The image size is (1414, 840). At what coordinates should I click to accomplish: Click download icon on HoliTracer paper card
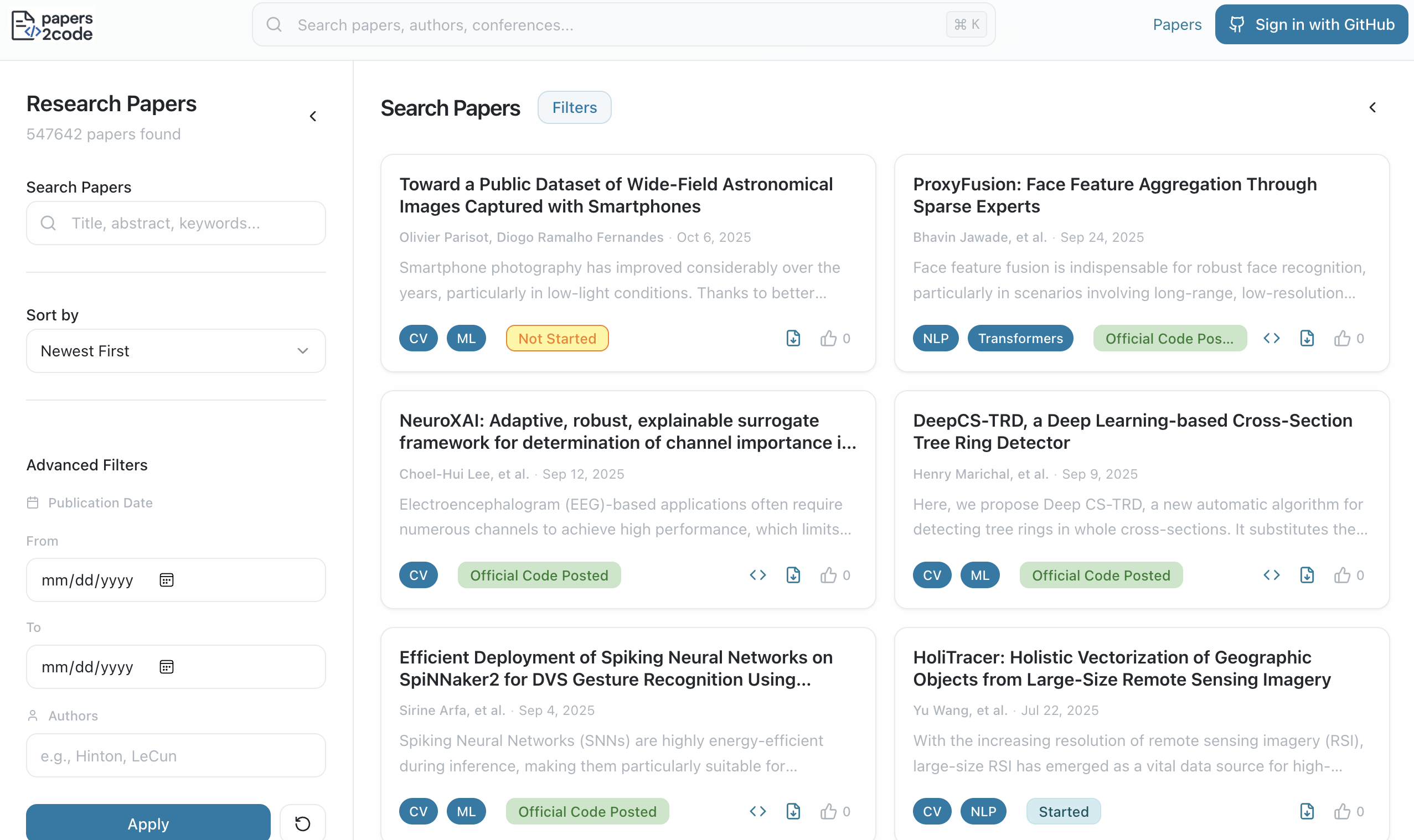tap(1307, 811)
